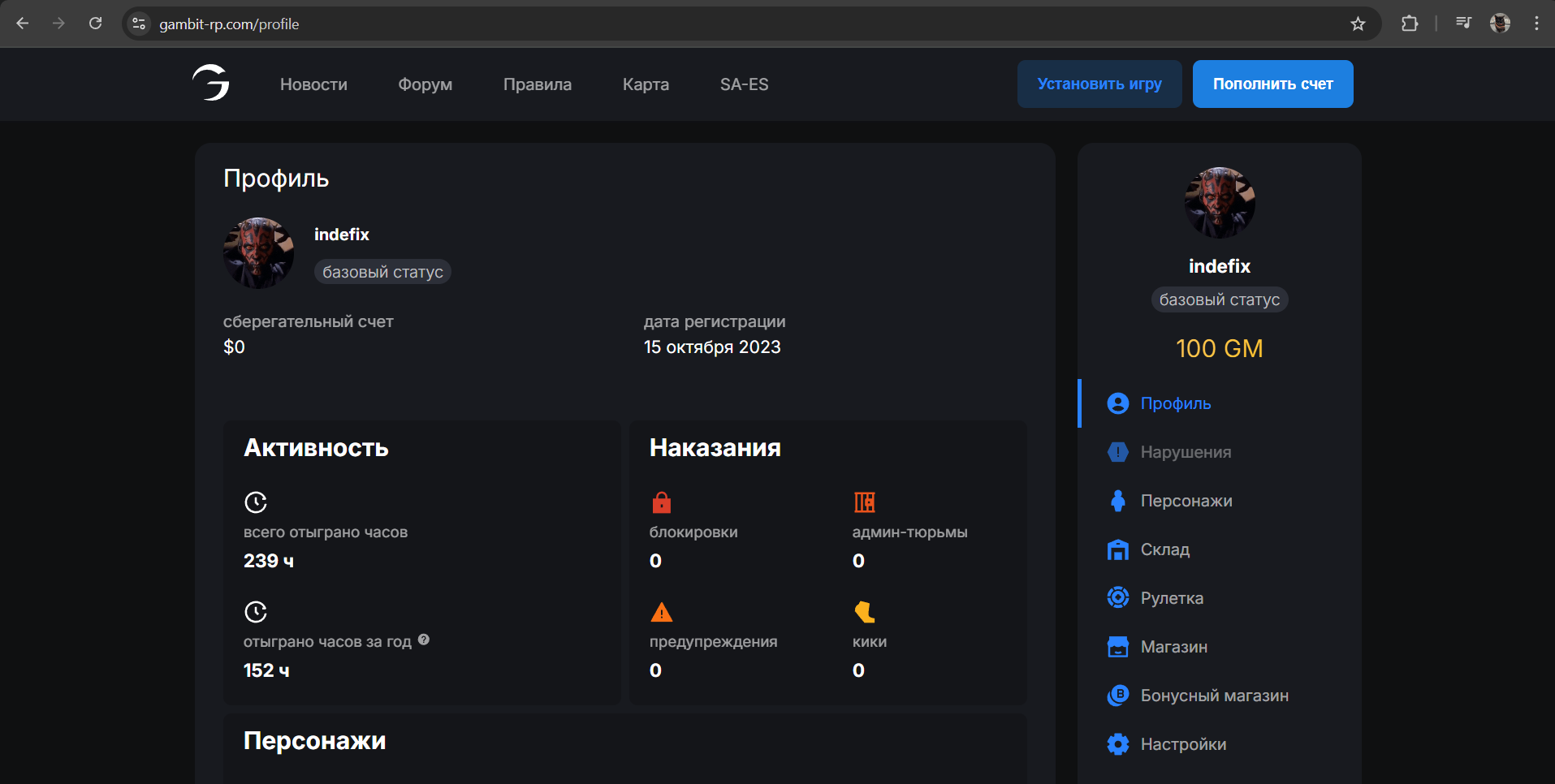Click the Бонусный магазин coin icon

coord(1118,696)
